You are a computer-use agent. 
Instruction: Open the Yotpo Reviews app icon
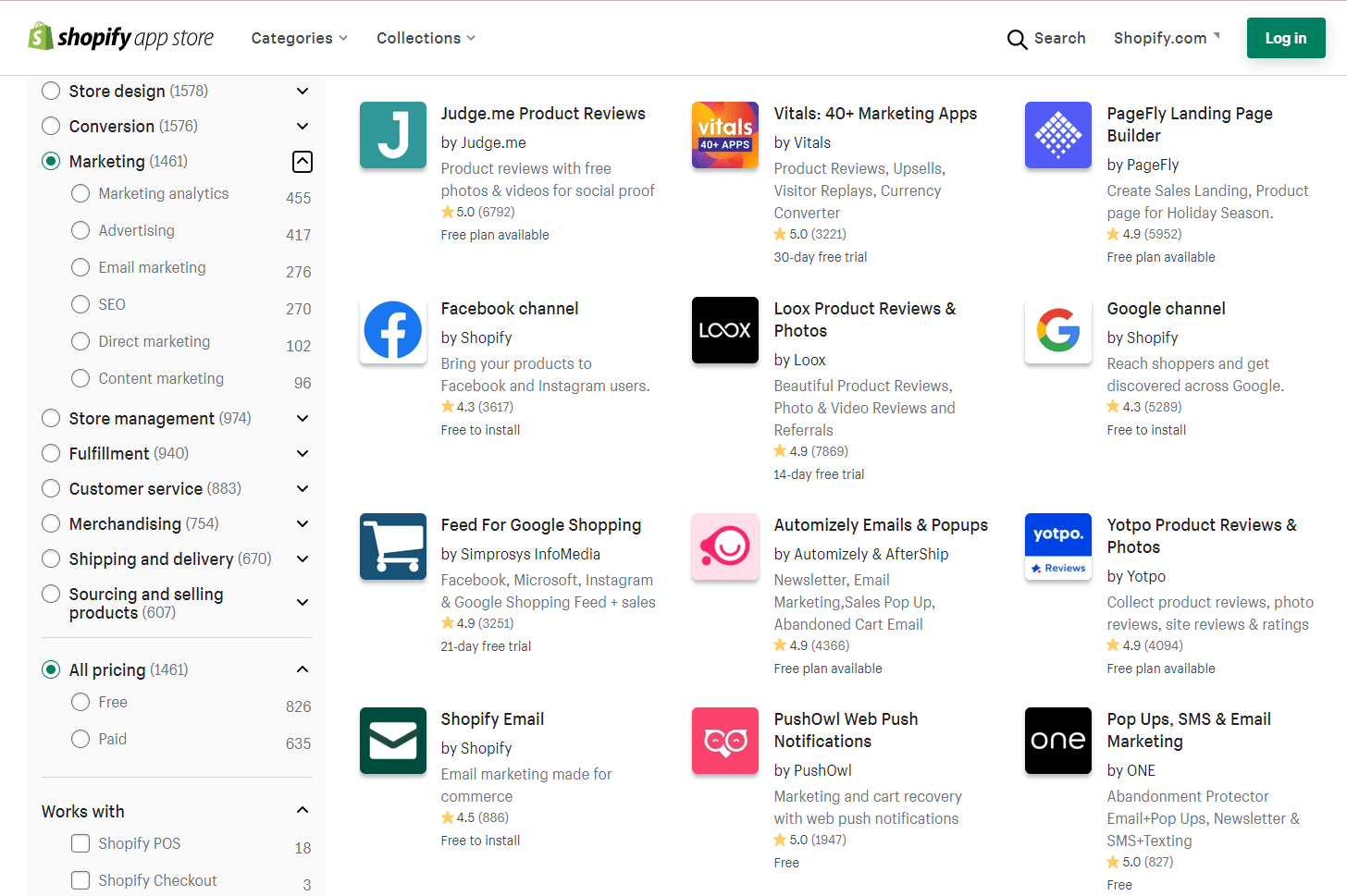coord(1058,546)
